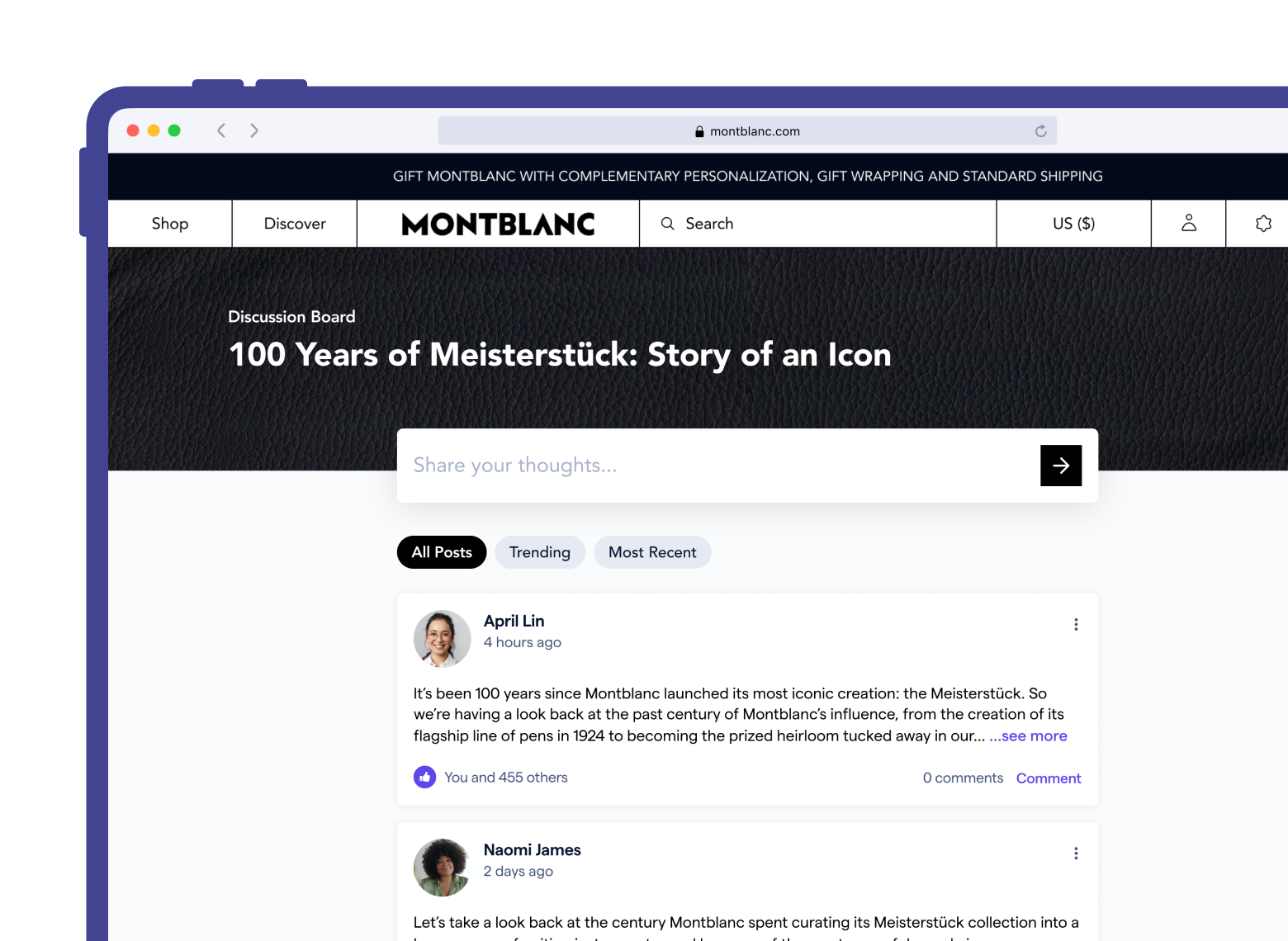Click the browser back arrow
This screenshot has height=941, width=1288.
coord(221,130)
